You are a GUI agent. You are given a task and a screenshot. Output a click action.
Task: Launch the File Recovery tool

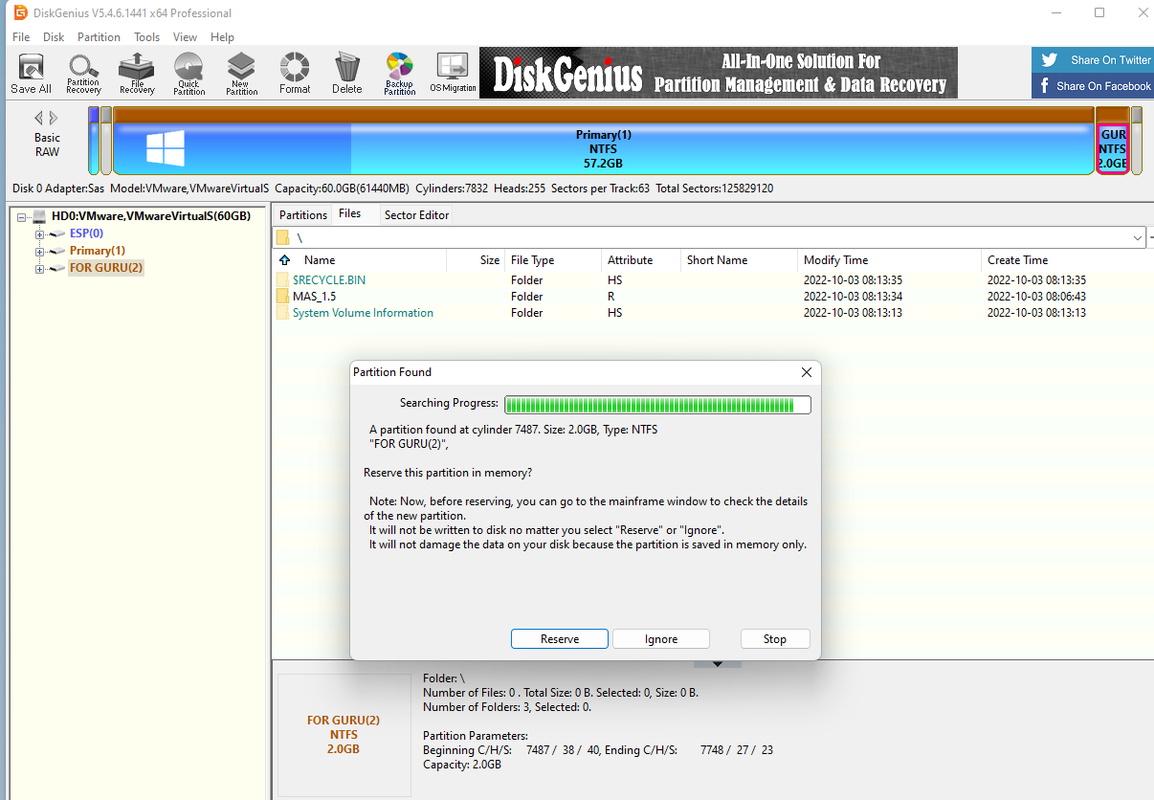(137, 74)
